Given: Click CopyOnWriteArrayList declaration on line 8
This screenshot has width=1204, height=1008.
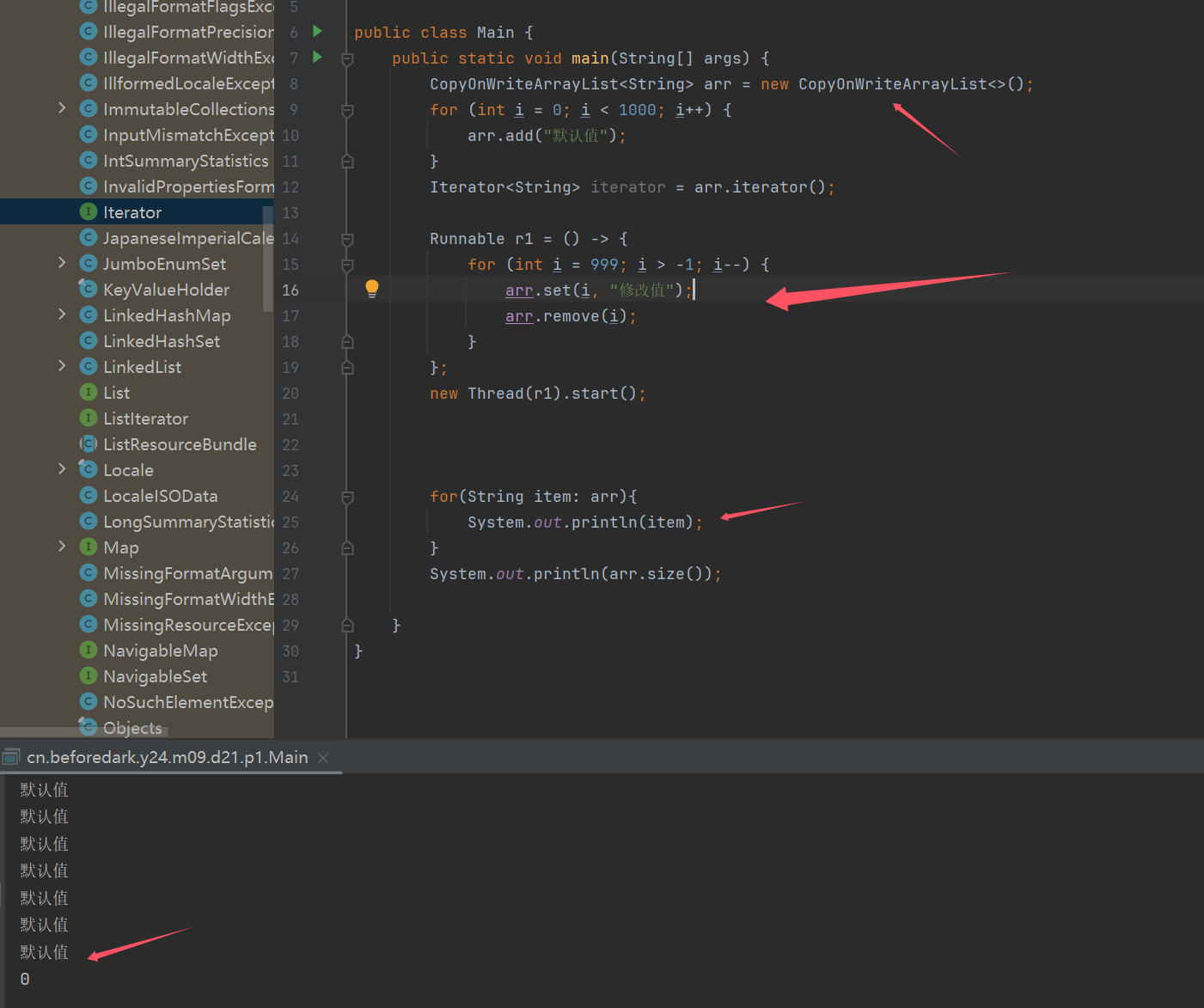Looking at the screenshot, I should 731,84.
